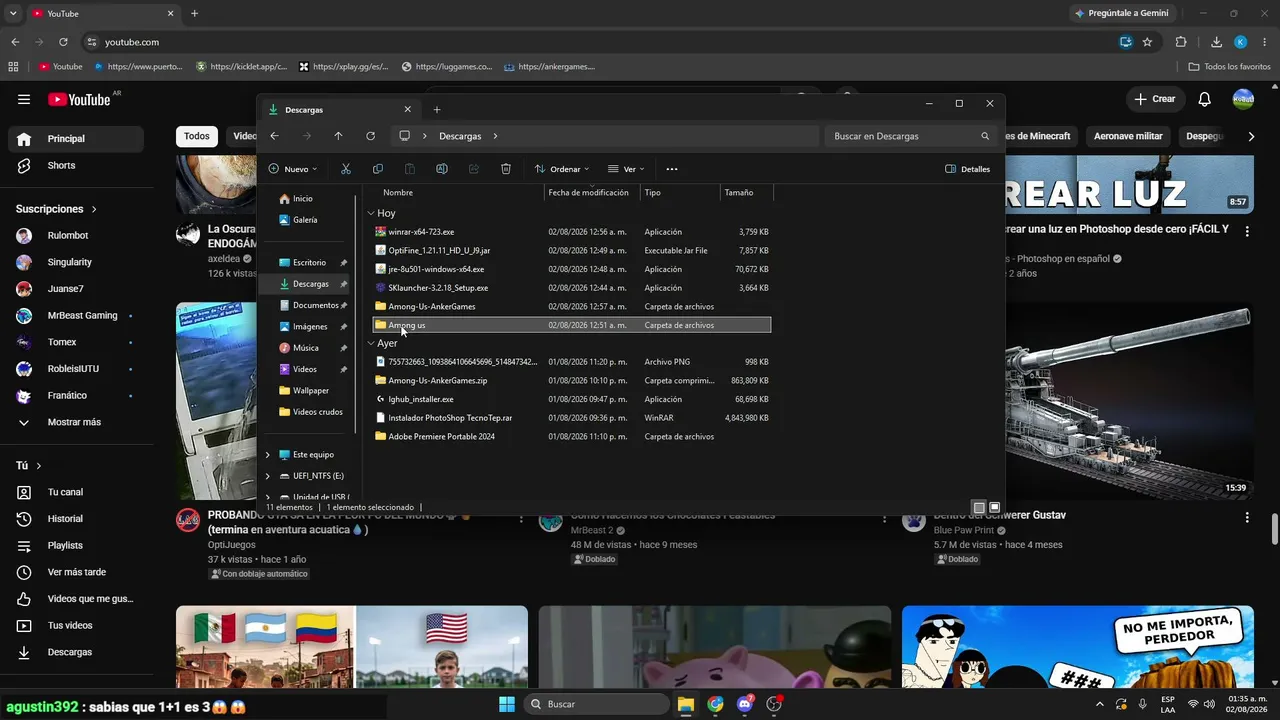The image size is (1280, 720).
Task: Click the Cut scissors icon in File Explorer
Action: tap(346, 169)
